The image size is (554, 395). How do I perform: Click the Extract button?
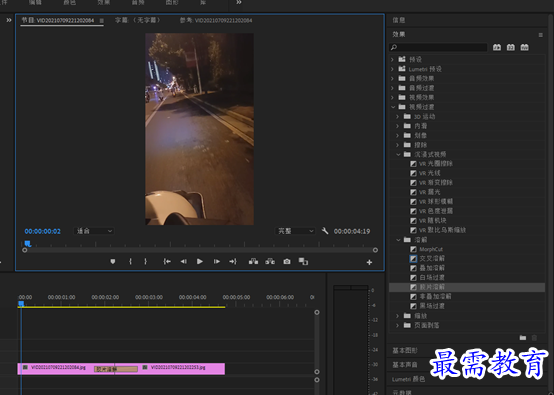270,261
